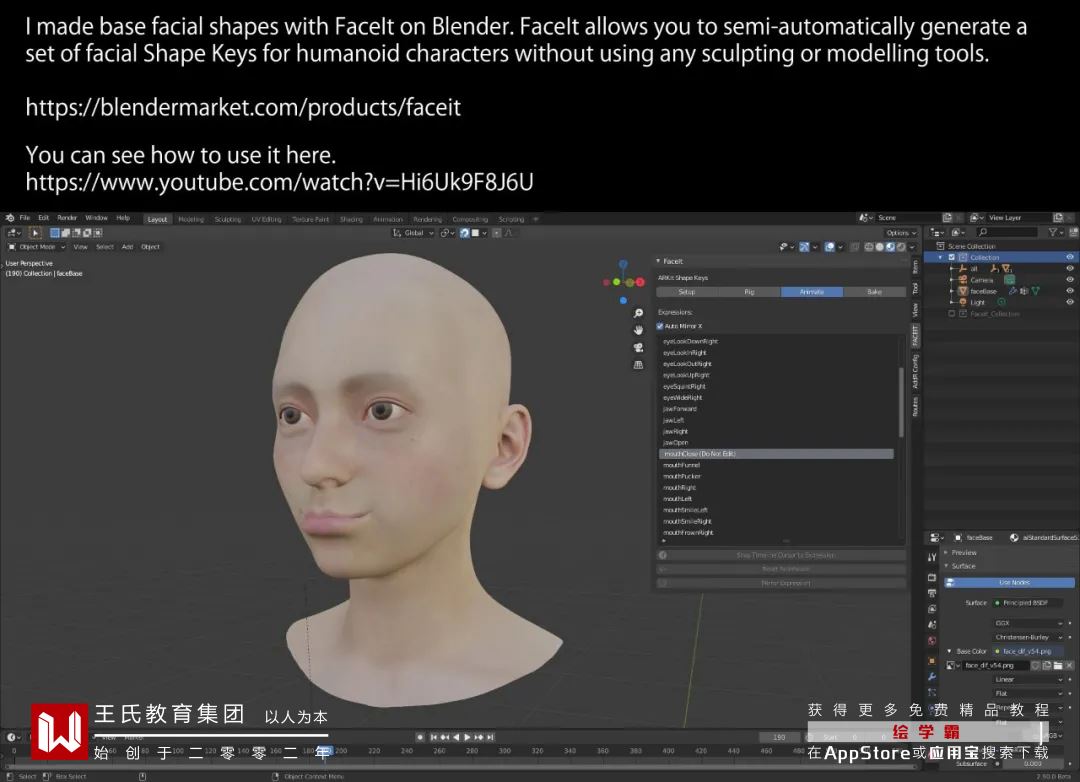This screenshot has width=1080, height=782.
Task: Click the current frame 190 field in timeline
Action: (x=779, y=737)
